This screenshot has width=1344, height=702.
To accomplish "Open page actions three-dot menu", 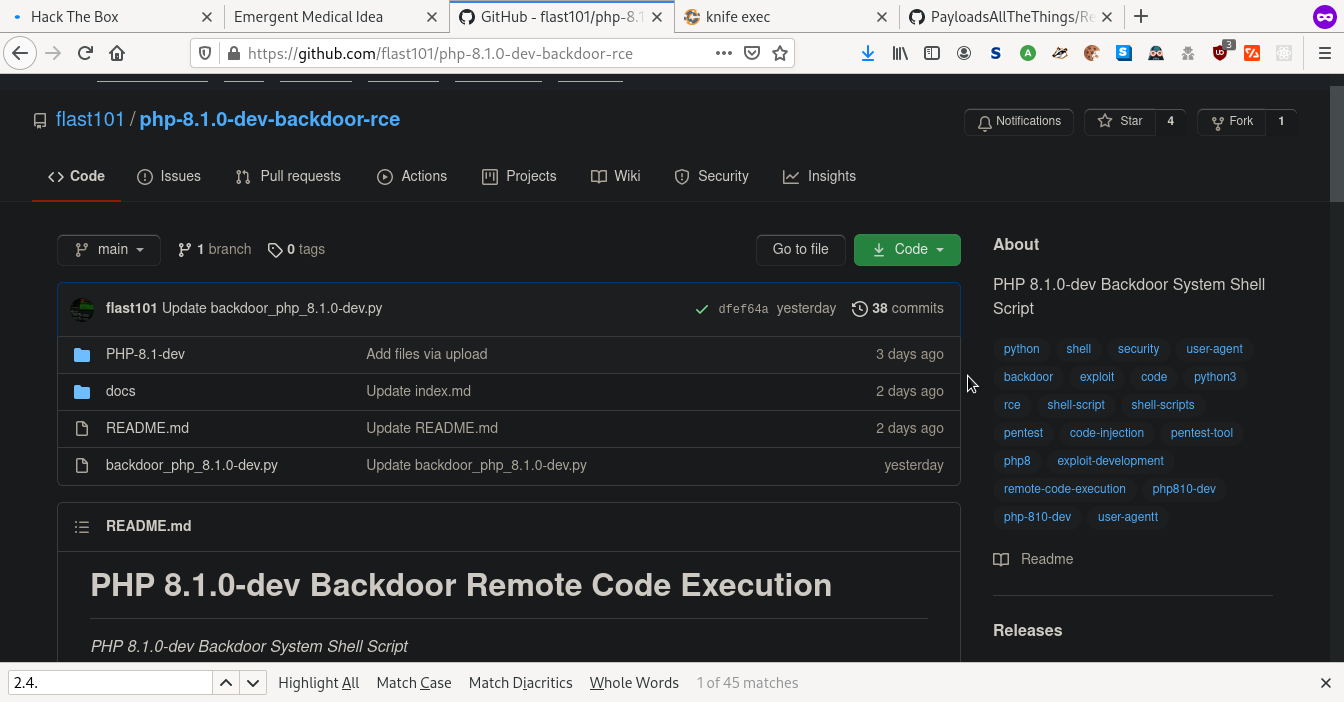I will 724,54.
